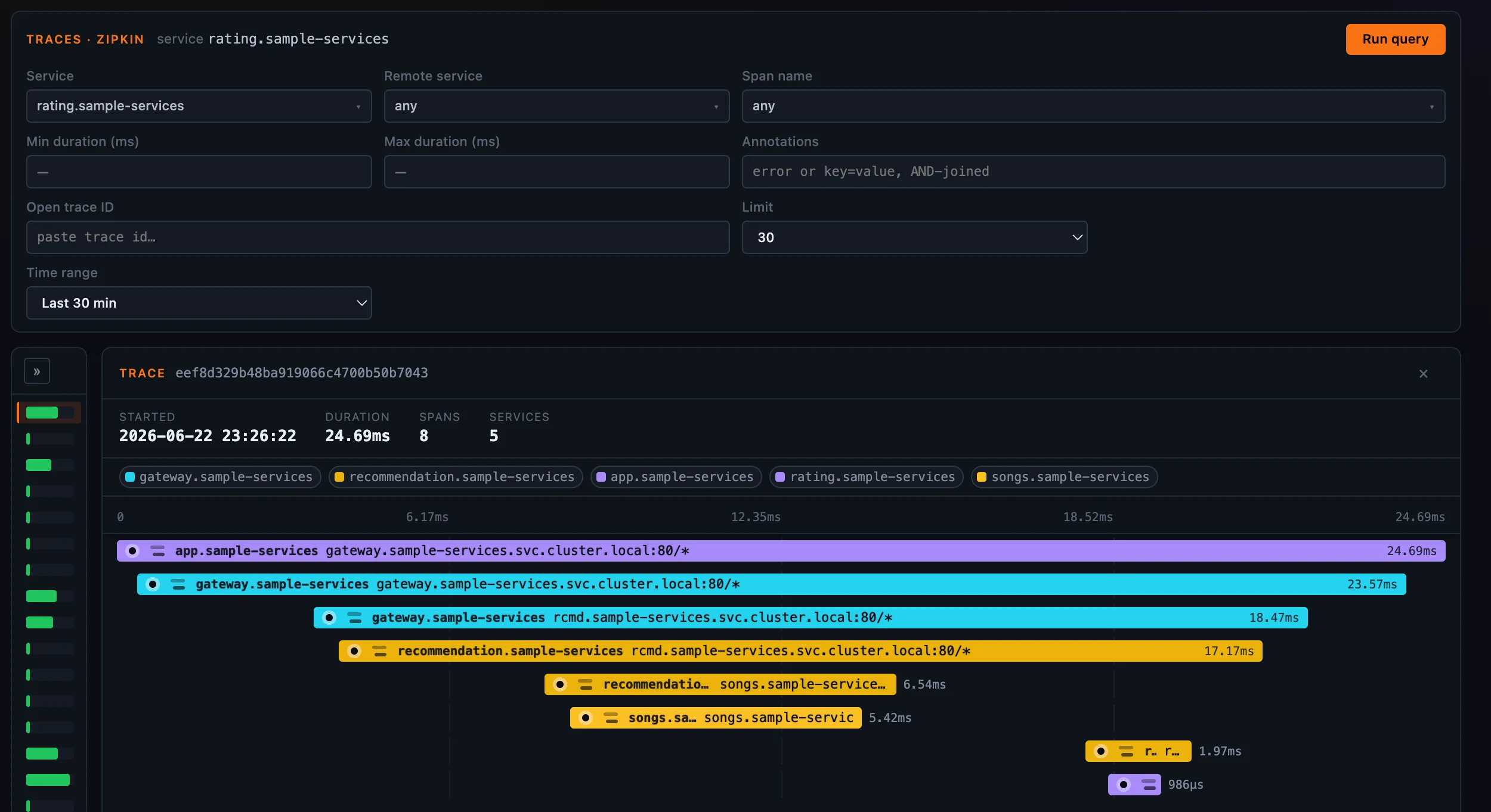Click the dot icon on the 6.54ms span
Viewport: 1491px width, 812px height.
[560, 684]
